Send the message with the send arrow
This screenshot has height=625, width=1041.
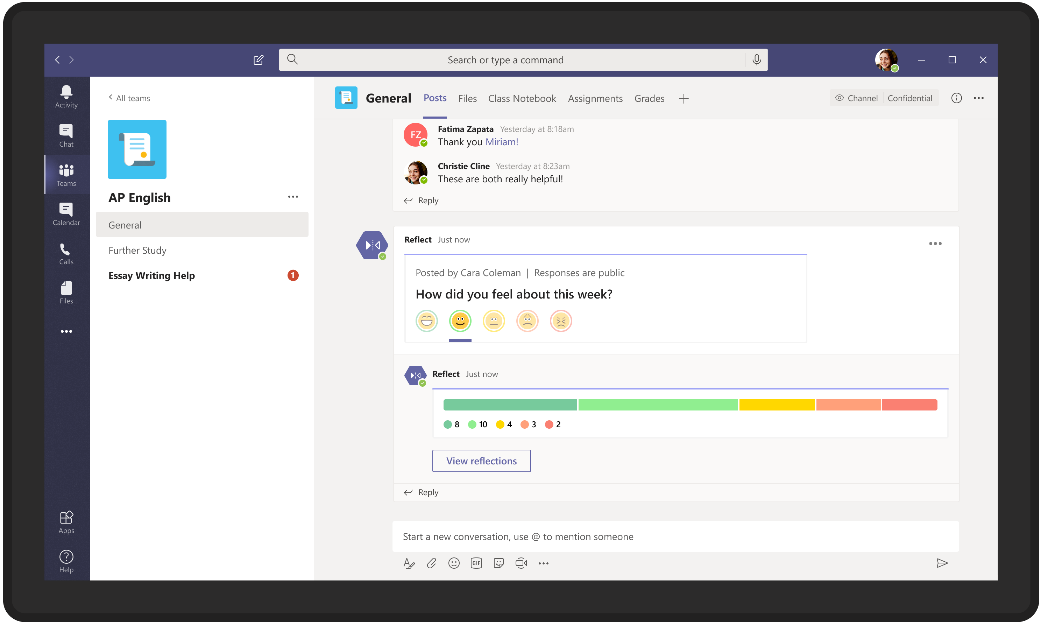click(941, 563)
